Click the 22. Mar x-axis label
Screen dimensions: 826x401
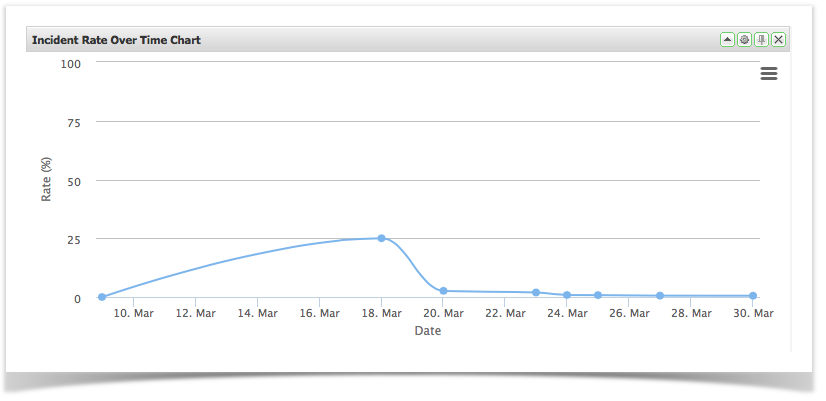click(505, 314)
